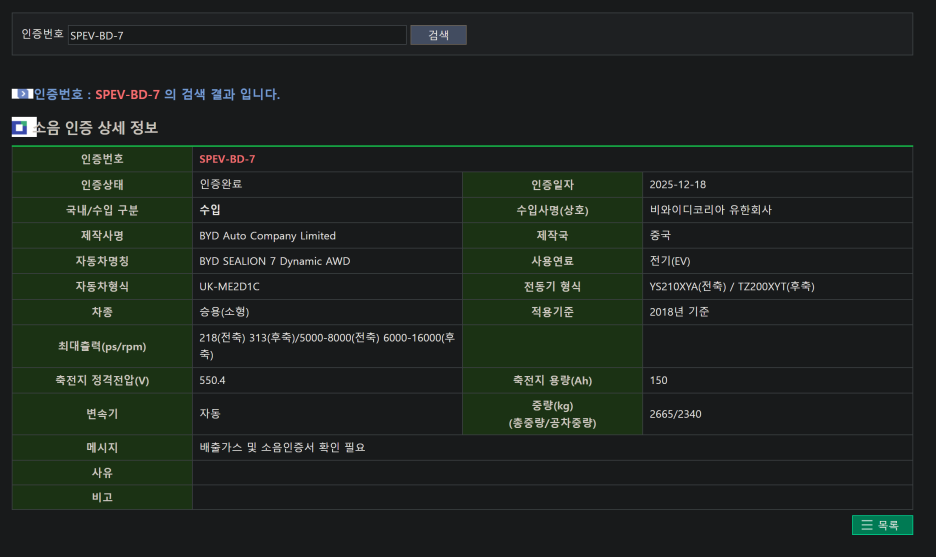Click the 인증번호 search input field
This screenshot has width=936, height=557.
point(237,35)
